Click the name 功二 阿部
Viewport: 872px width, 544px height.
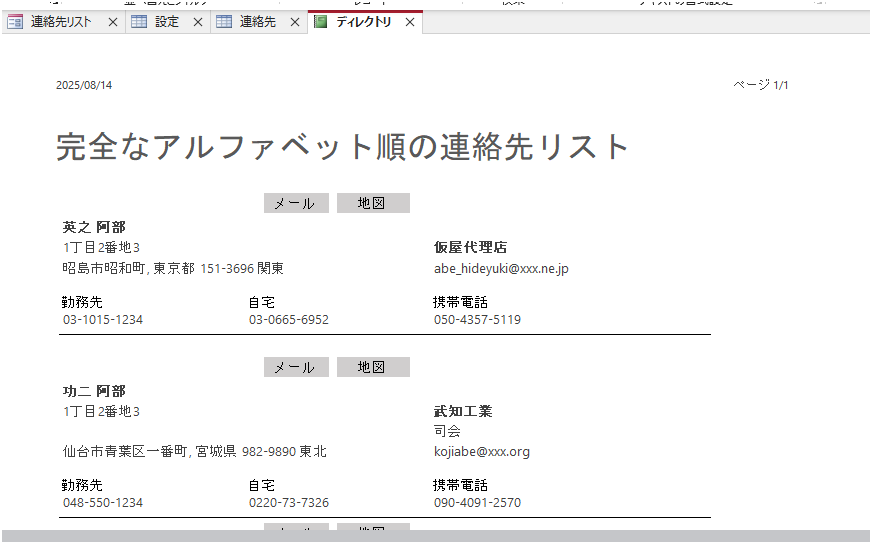94,392
